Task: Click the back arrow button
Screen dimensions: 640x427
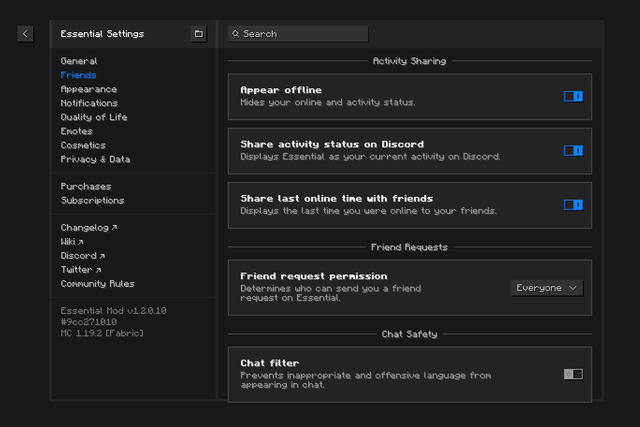Action: coord(25,34)
